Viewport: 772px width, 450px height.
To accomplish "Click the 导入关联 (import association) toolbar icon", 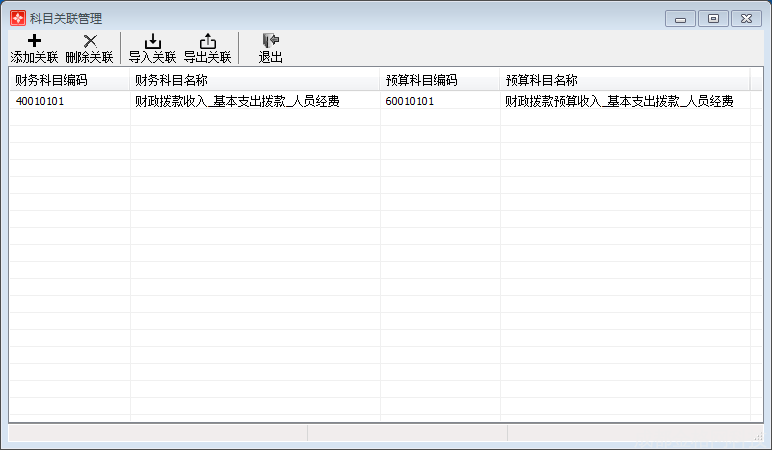I will tap(152, 47).
